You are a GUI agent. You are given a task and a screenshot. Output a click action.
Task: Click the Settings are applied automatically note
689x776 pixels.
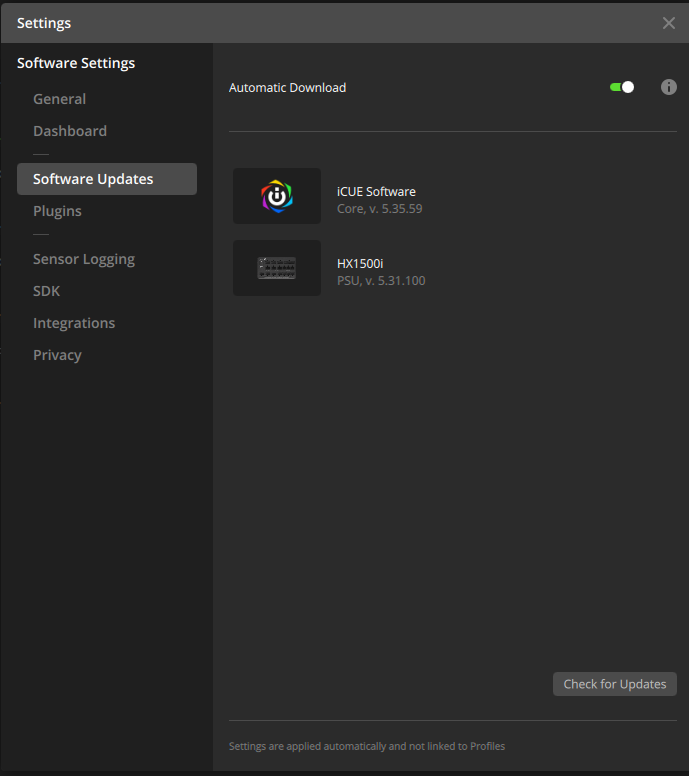[x=367, y=746]
